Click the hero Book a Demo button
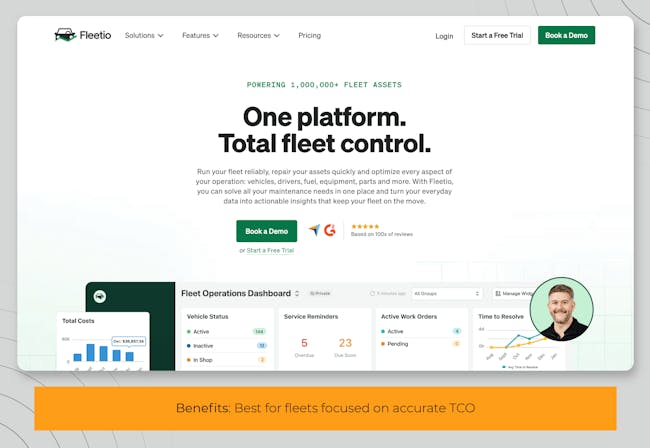The width and height of the screenshot is (650, 448). (267, 231)
